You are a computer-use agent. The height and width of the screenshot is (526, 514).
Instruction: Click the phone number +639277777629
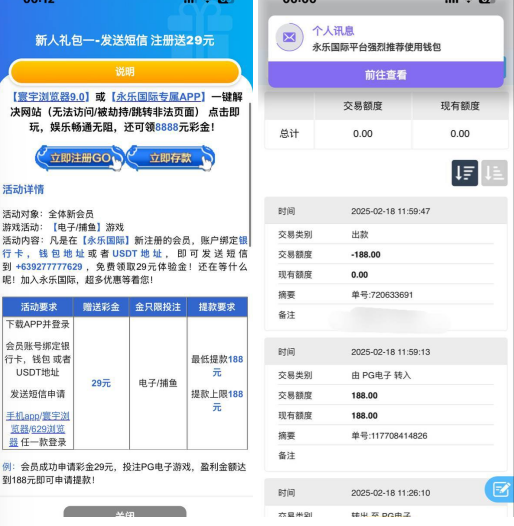pyautogui.click(x=49, y=267)
